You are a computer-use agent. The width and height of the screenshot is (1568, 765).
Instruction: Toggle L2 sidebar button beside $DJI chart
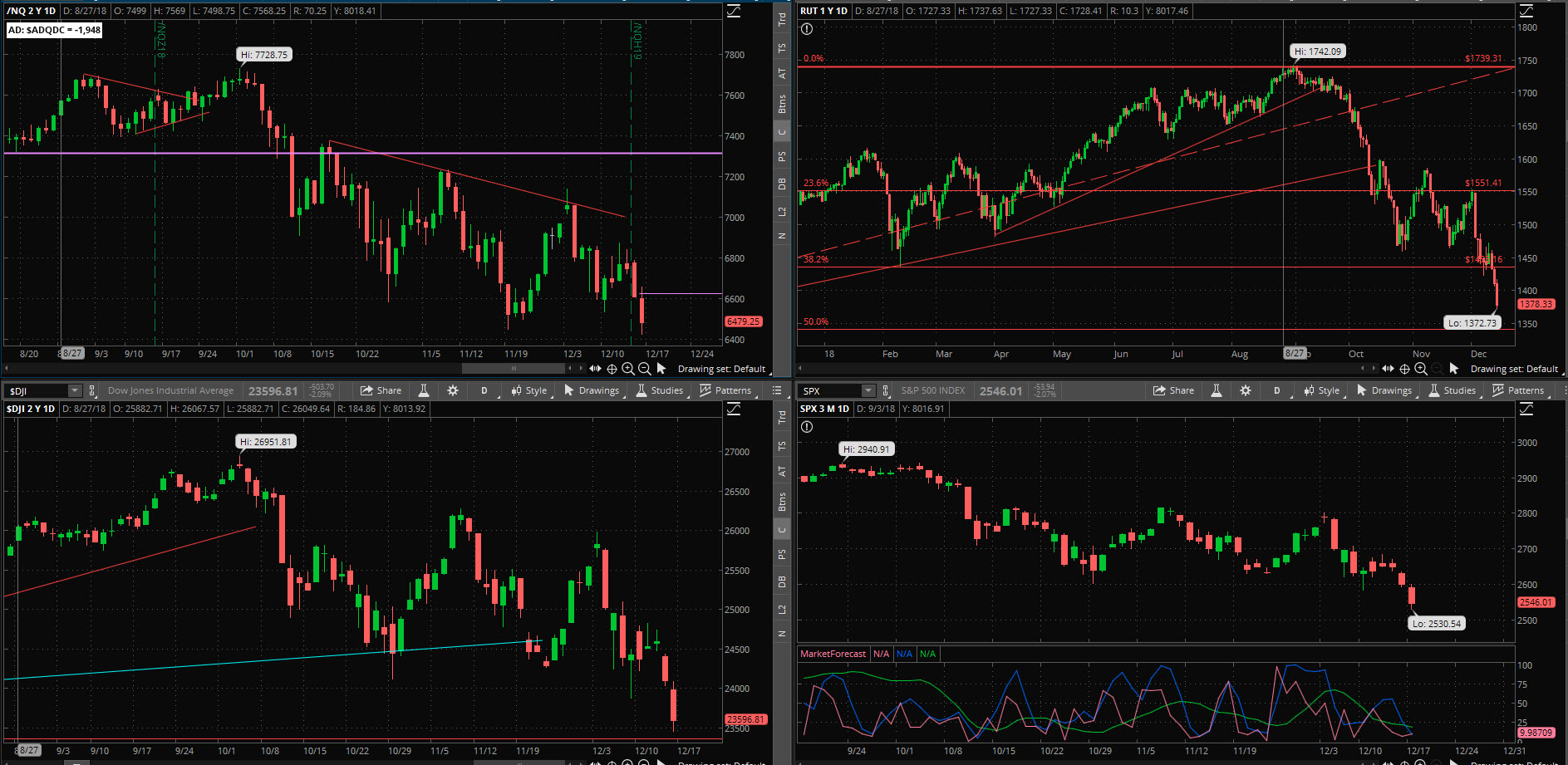(782, 610)
